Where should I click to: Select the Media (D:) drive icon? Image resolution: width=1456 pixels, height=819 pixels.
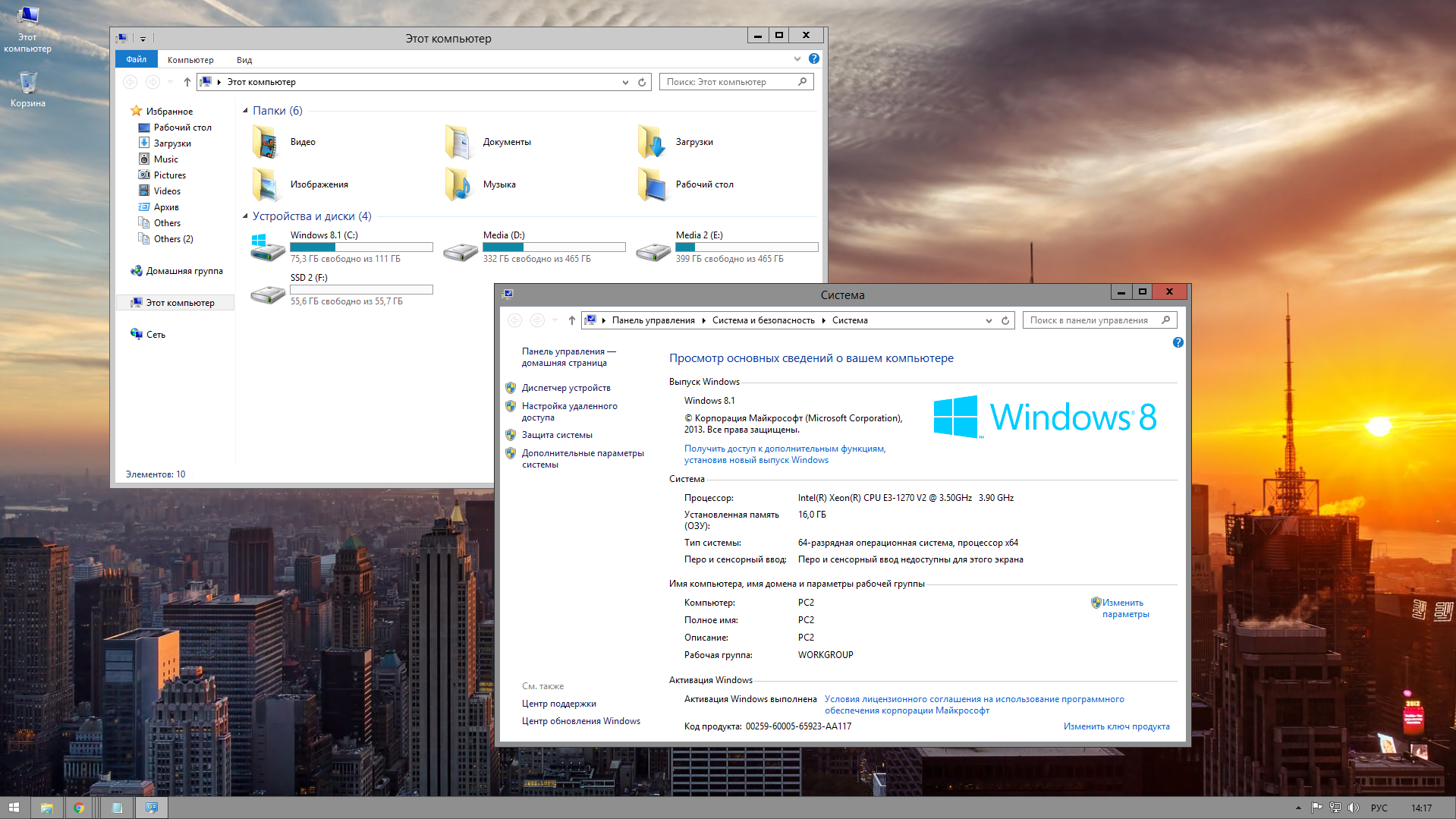tap(460, 251)
